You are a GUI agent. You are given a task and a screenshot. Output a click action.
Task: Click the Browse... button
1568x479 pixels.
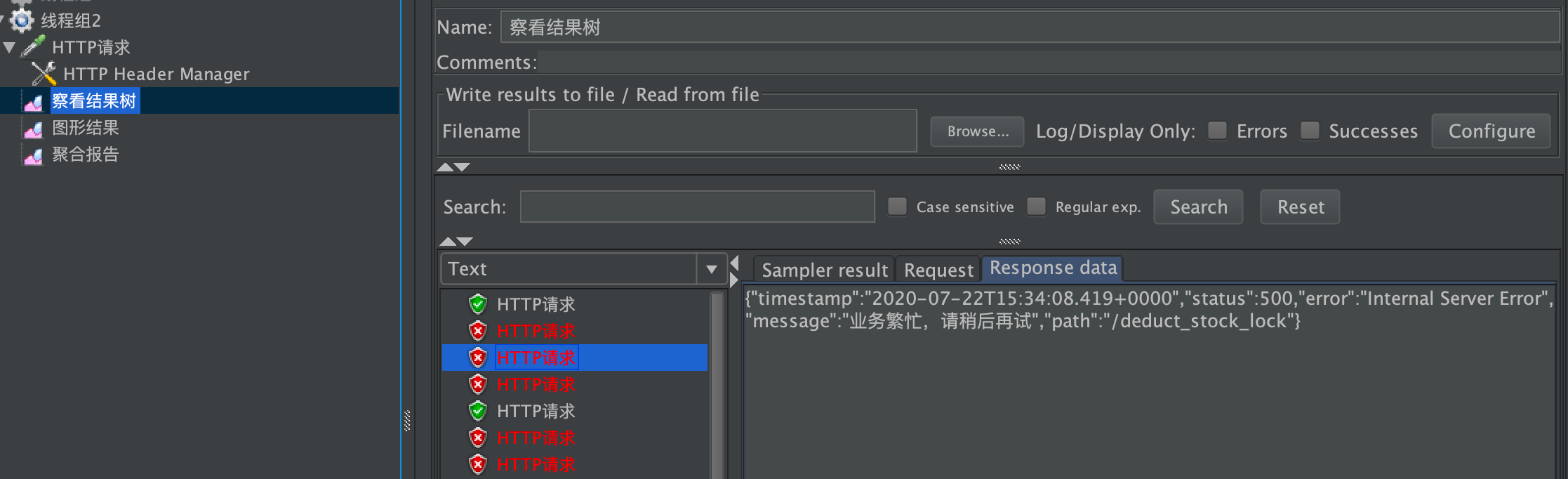coord(978,131)
